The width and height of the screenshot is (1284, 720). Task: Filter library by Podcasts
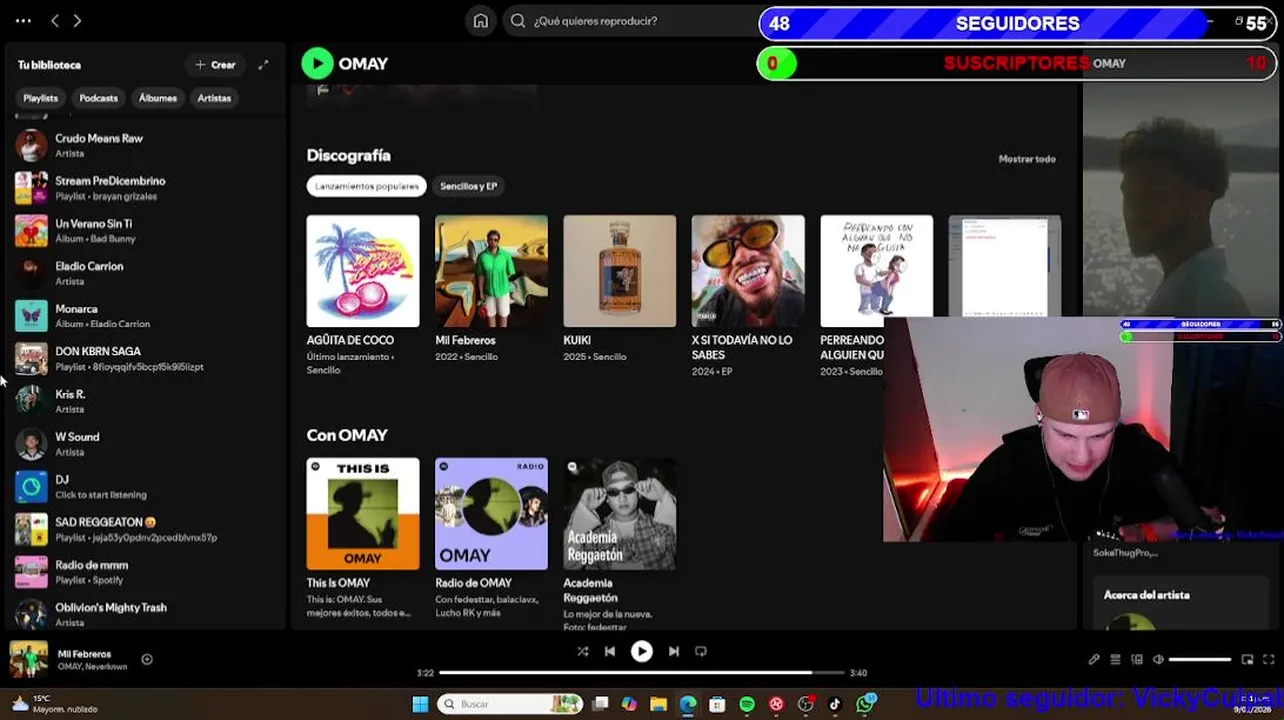pyautogui.click(x=98, y=98)
